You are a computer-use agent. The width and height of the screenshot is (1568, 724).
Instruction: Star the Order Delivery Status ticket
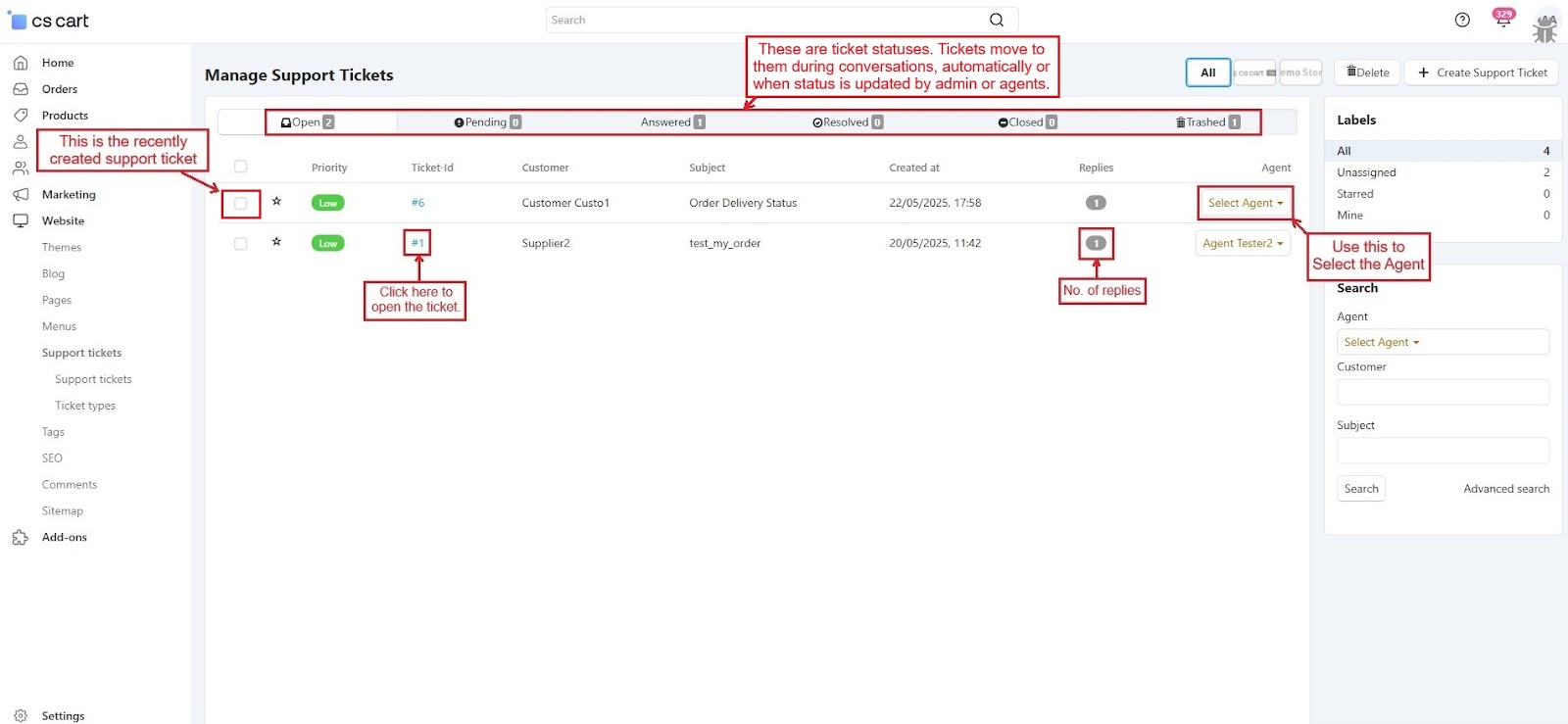coord(276,202)
